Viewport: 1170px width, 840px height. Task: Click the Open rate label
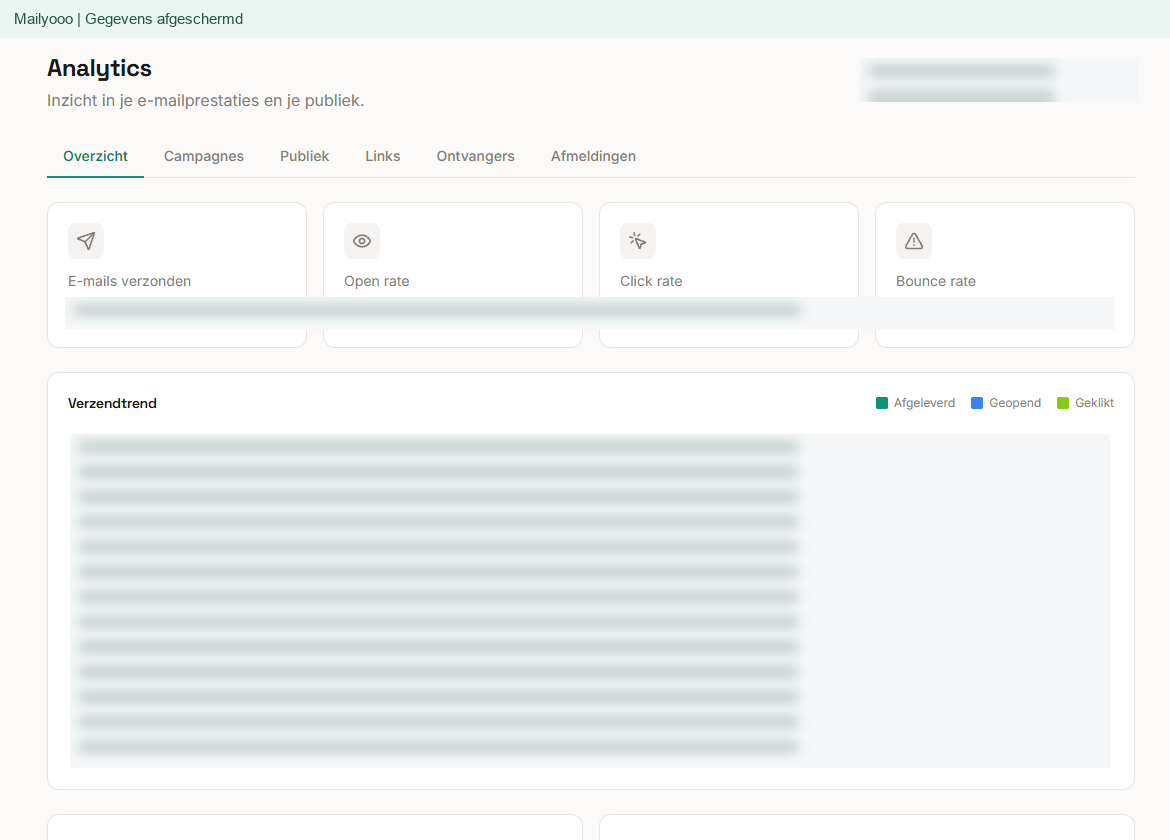[377, 281]
